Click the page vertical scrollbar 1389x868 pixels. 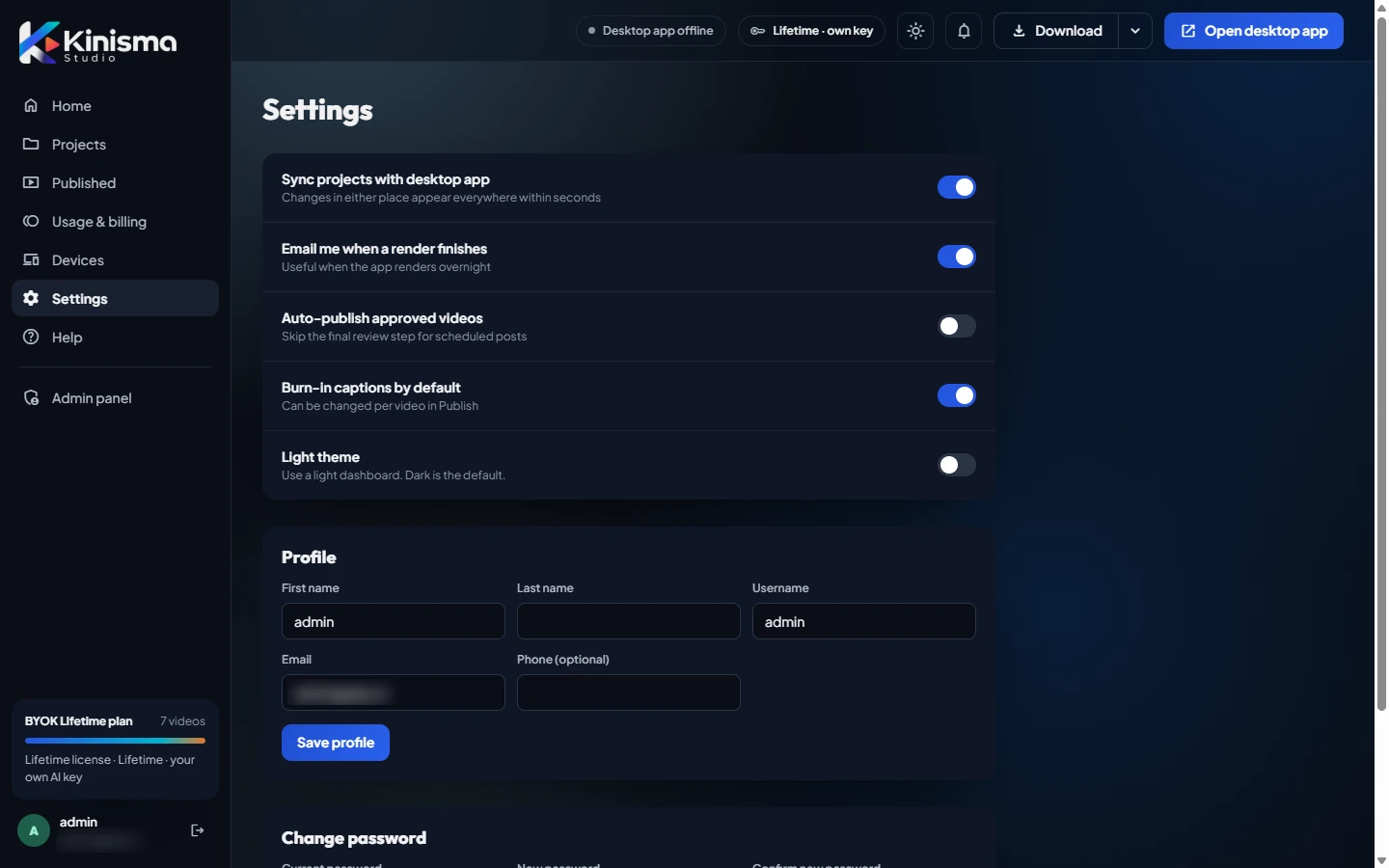pyautogui.click(x=1381, y=365)
